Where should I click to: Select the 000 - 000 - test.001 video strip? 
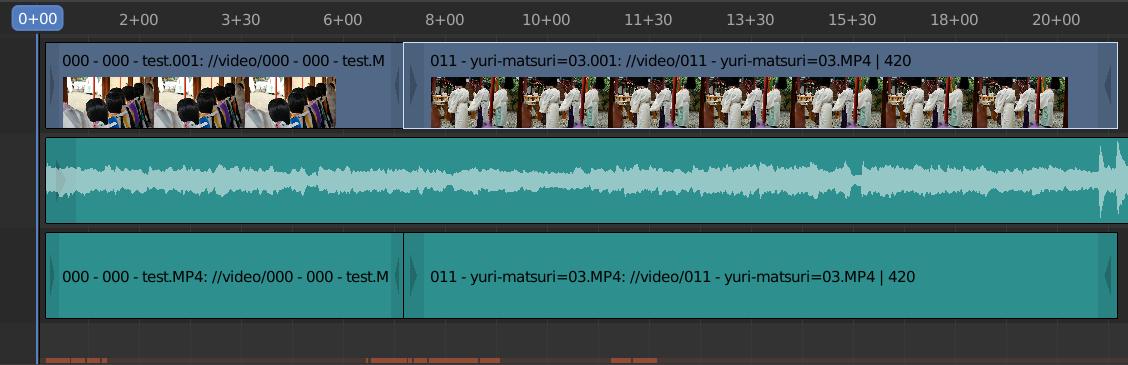[224, 85]
